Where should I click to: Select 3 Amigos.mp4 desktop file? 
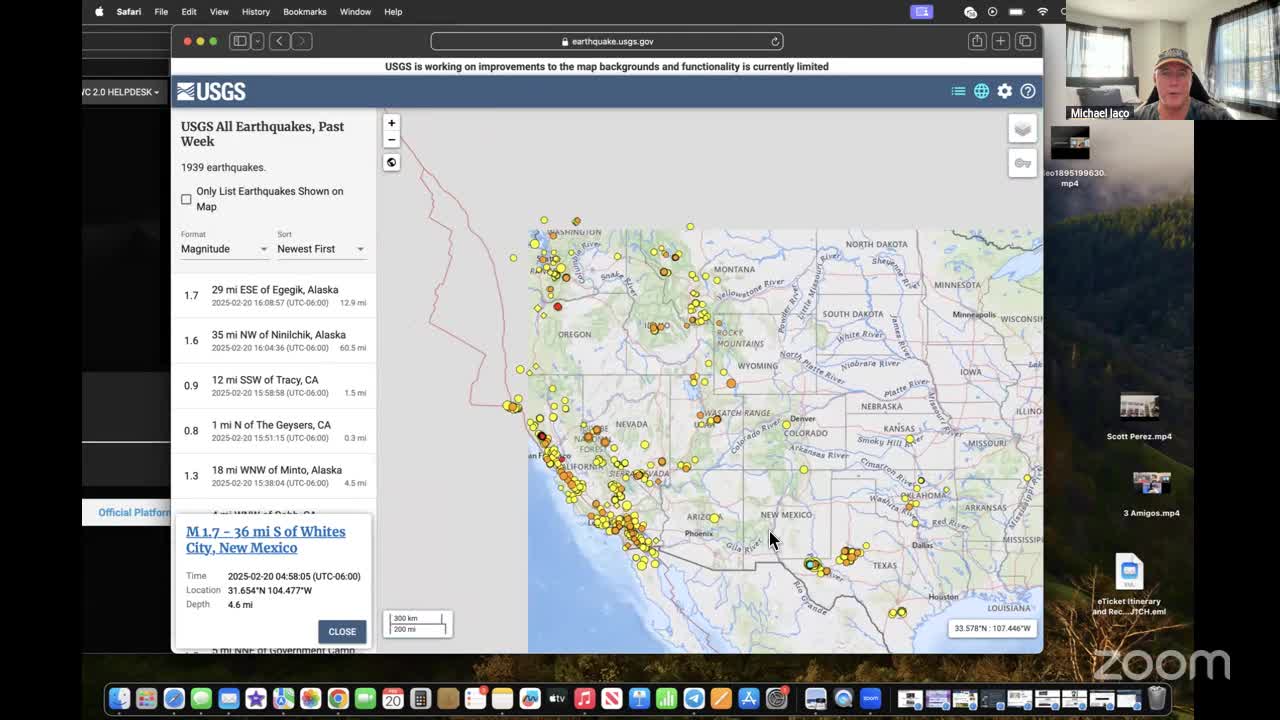(x=1151, y=494)
